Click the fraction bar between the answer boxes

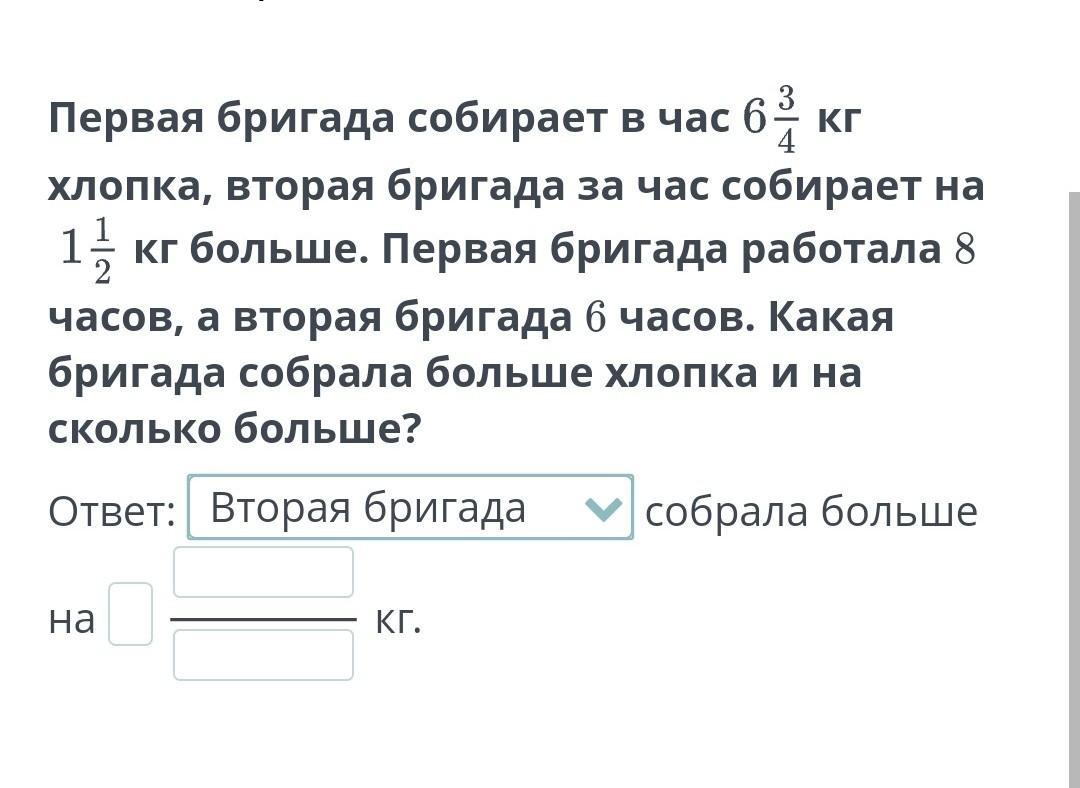coord(263,620)
